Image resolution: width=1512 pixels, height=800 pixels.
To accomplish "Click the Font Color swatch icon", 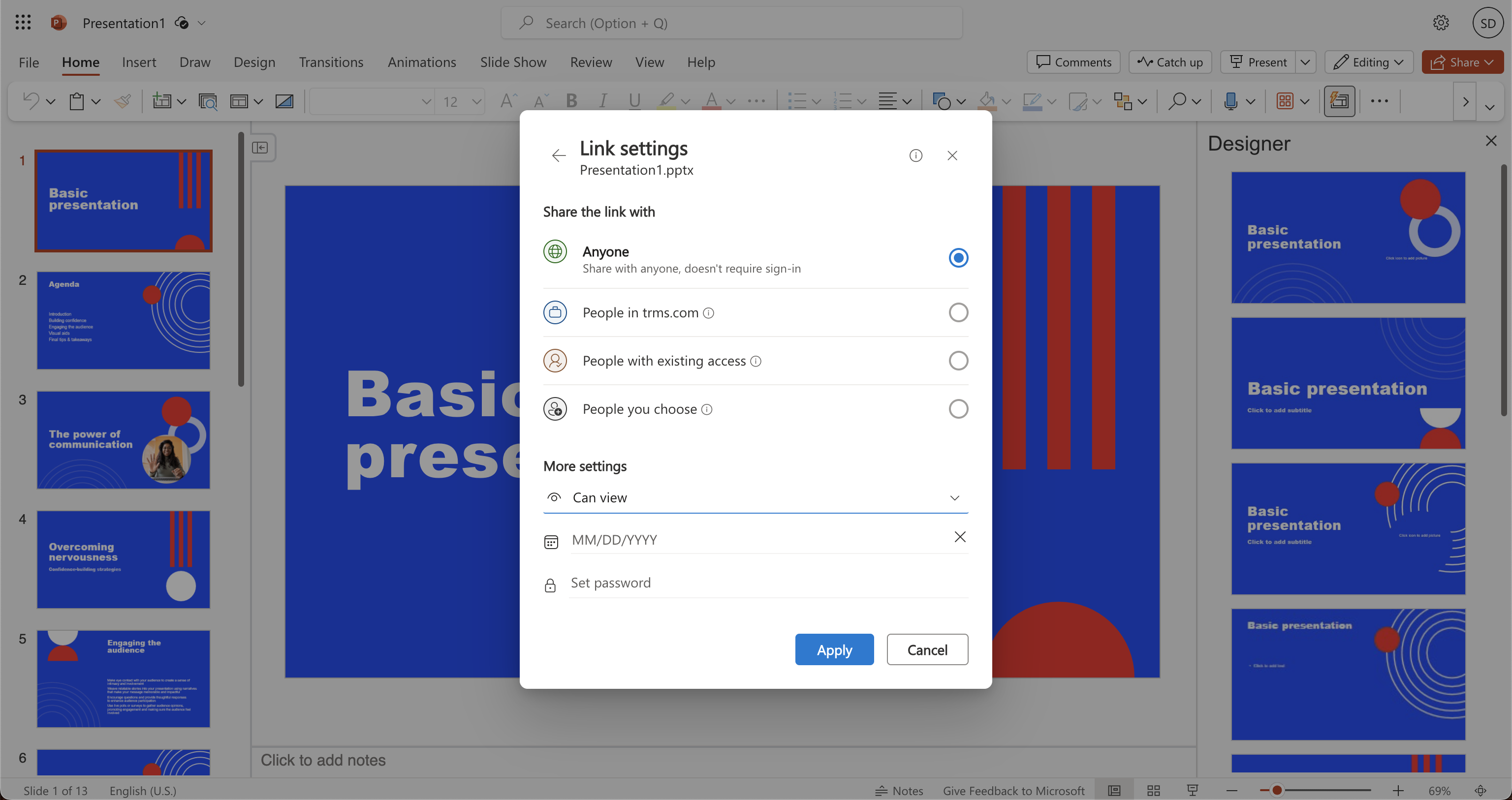I will pyautogui.click(x=711, y=101).
